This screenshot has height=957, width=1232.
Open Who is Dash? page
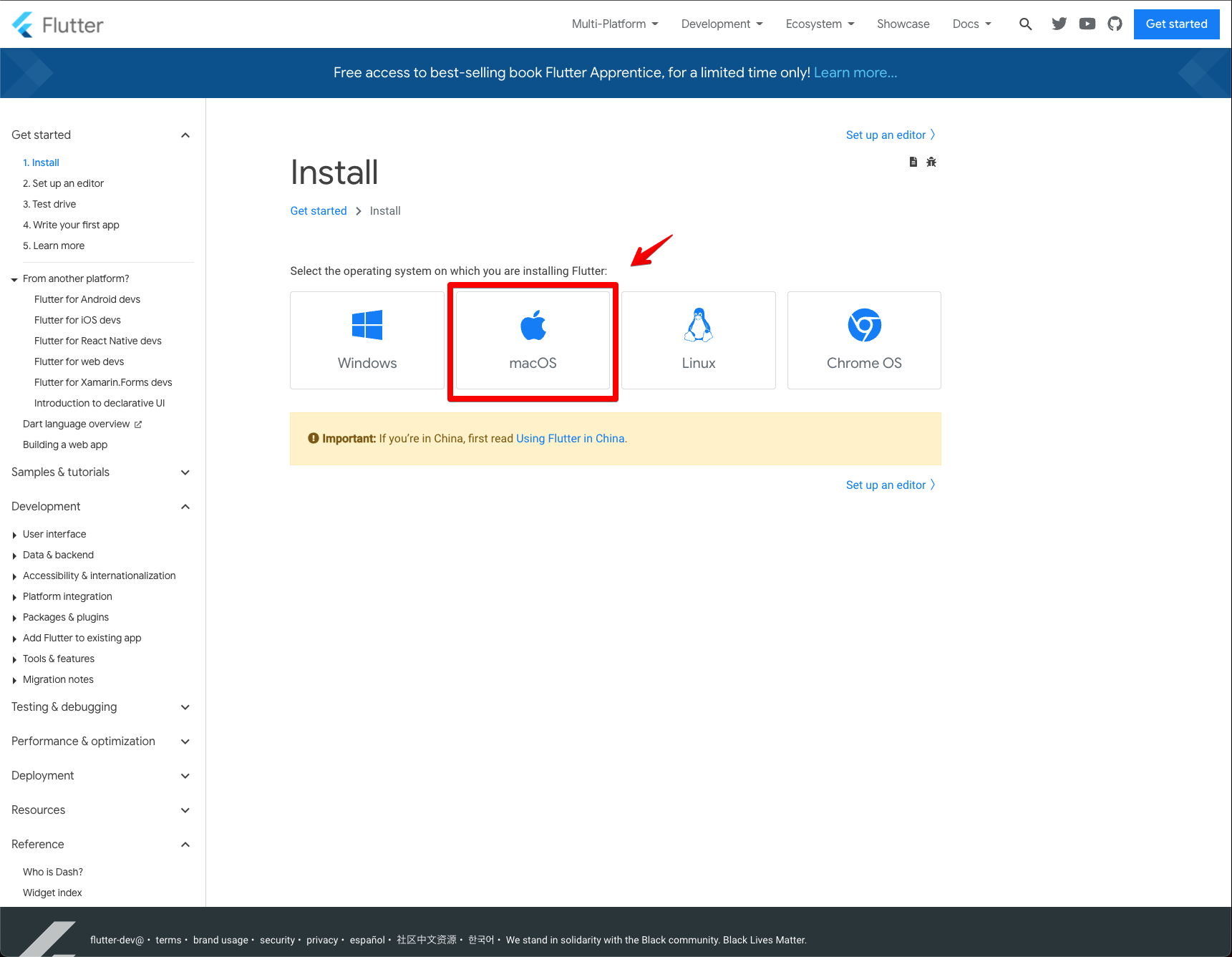pos(53,872)
